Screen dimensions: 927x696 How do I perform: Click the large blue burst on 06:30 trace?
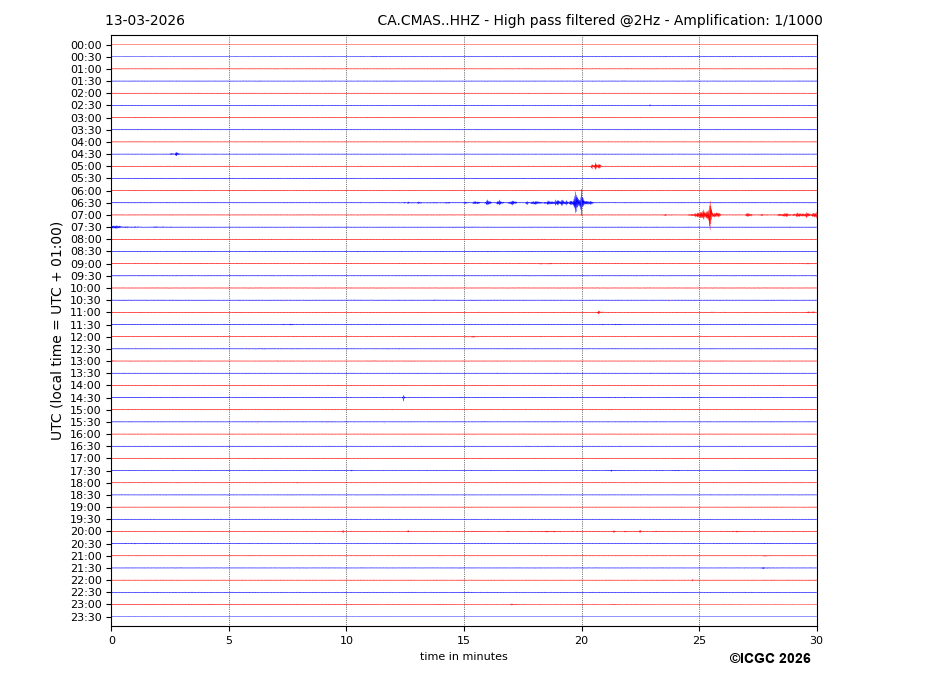(577, 203)
